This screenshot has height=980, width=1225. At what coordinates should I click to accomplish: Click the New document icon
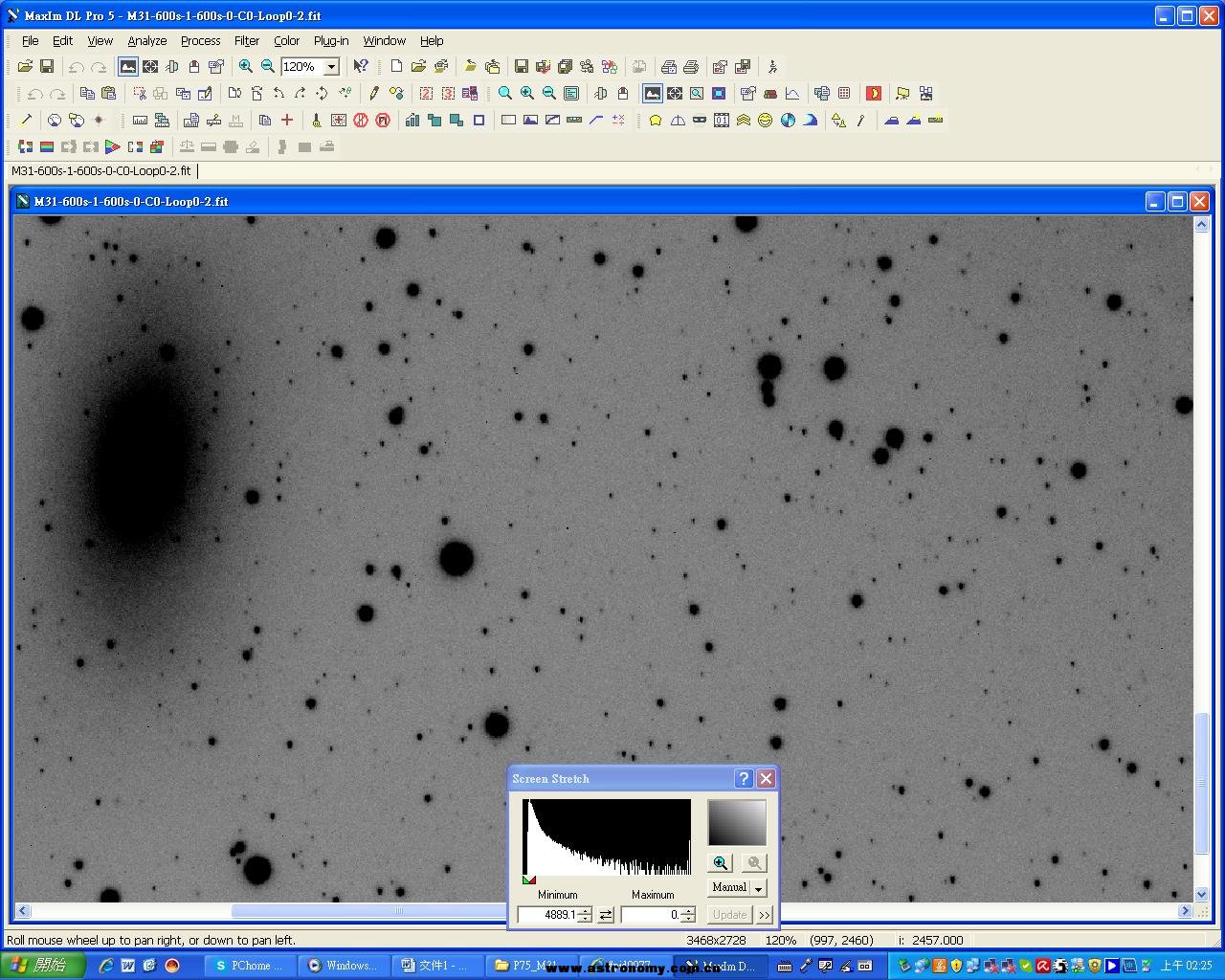pos(396,66)
